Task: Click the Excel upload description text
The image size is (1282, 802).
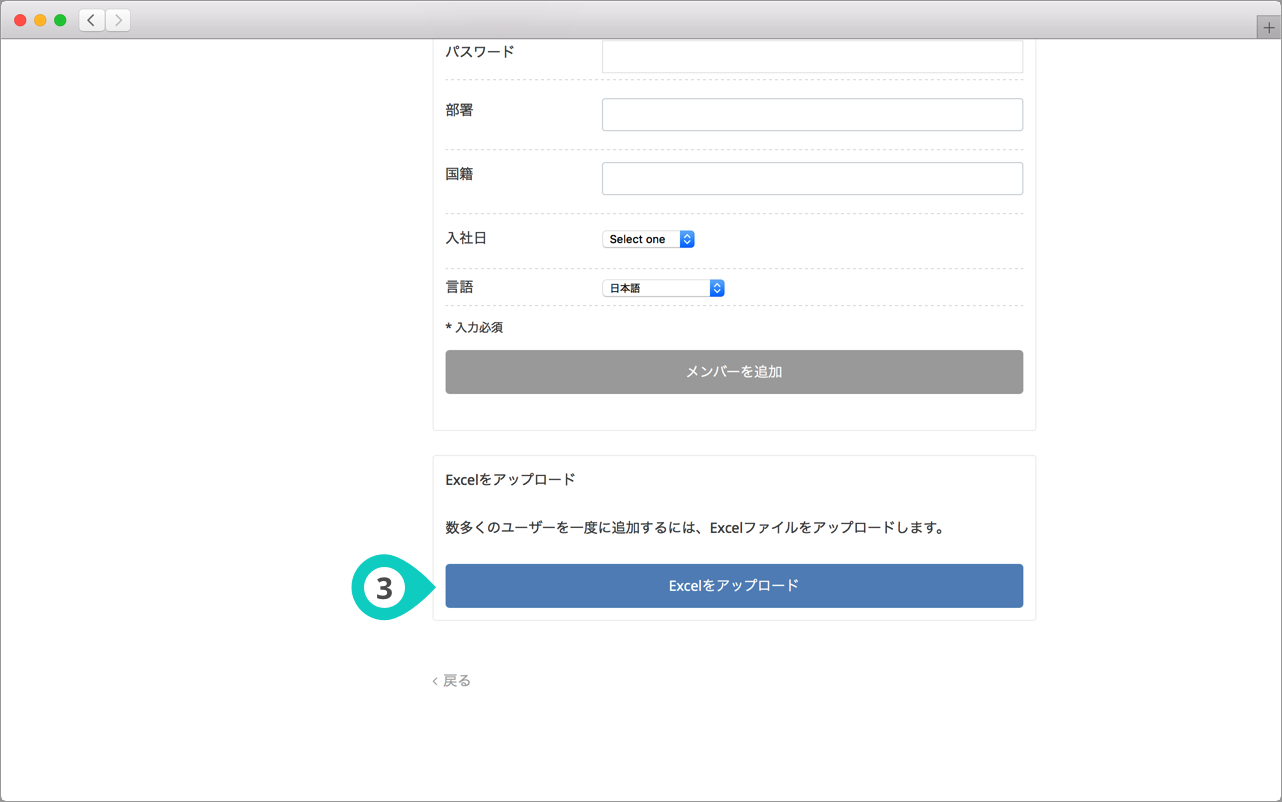Action: 694,528
